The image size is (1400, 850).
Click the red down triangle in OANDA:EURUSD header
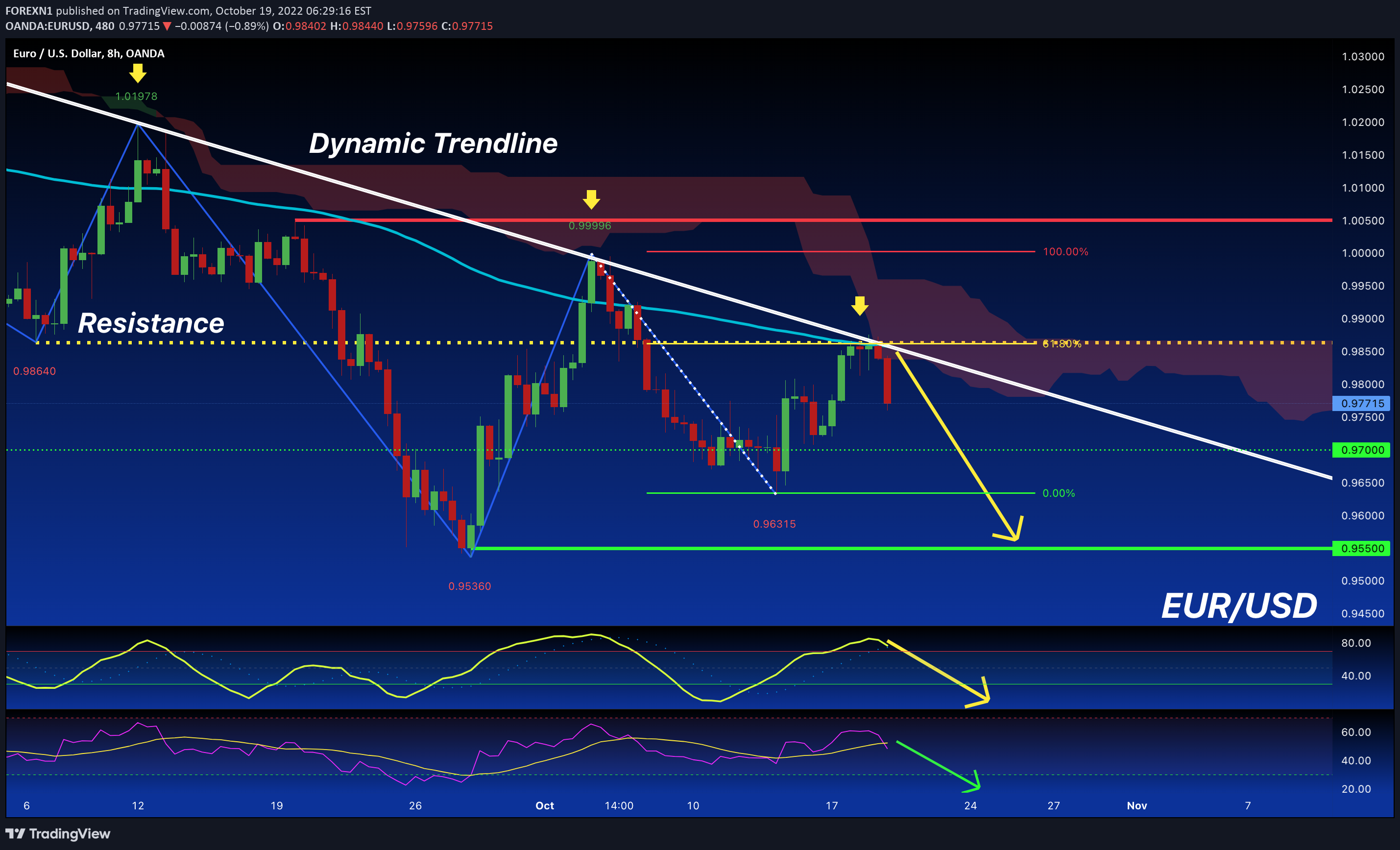(x=167, y=26)
